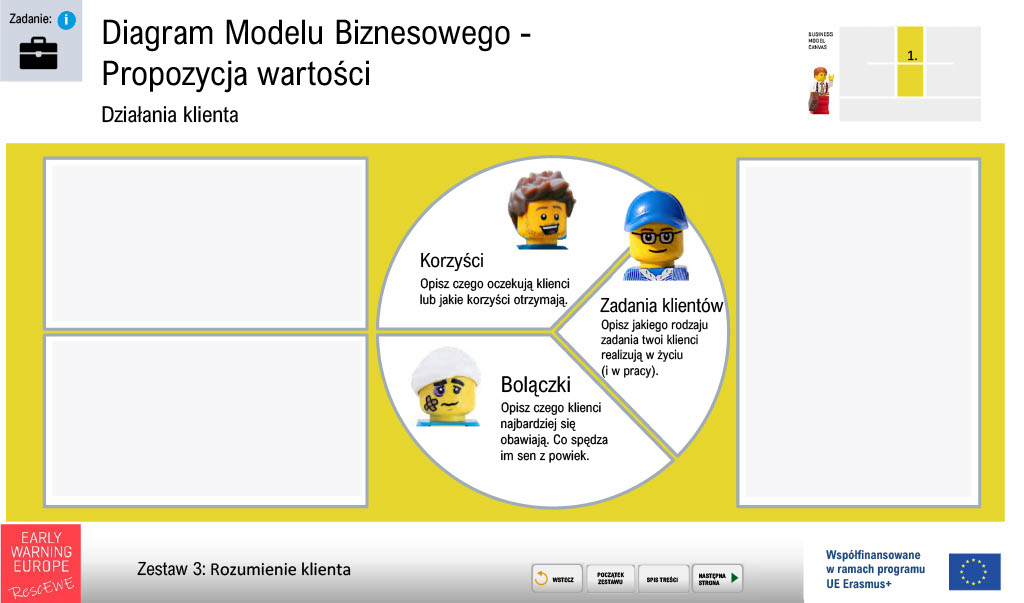
Task: Click the 'Diagram Modelu Biznesowego' title
Action: click(306, 33)
